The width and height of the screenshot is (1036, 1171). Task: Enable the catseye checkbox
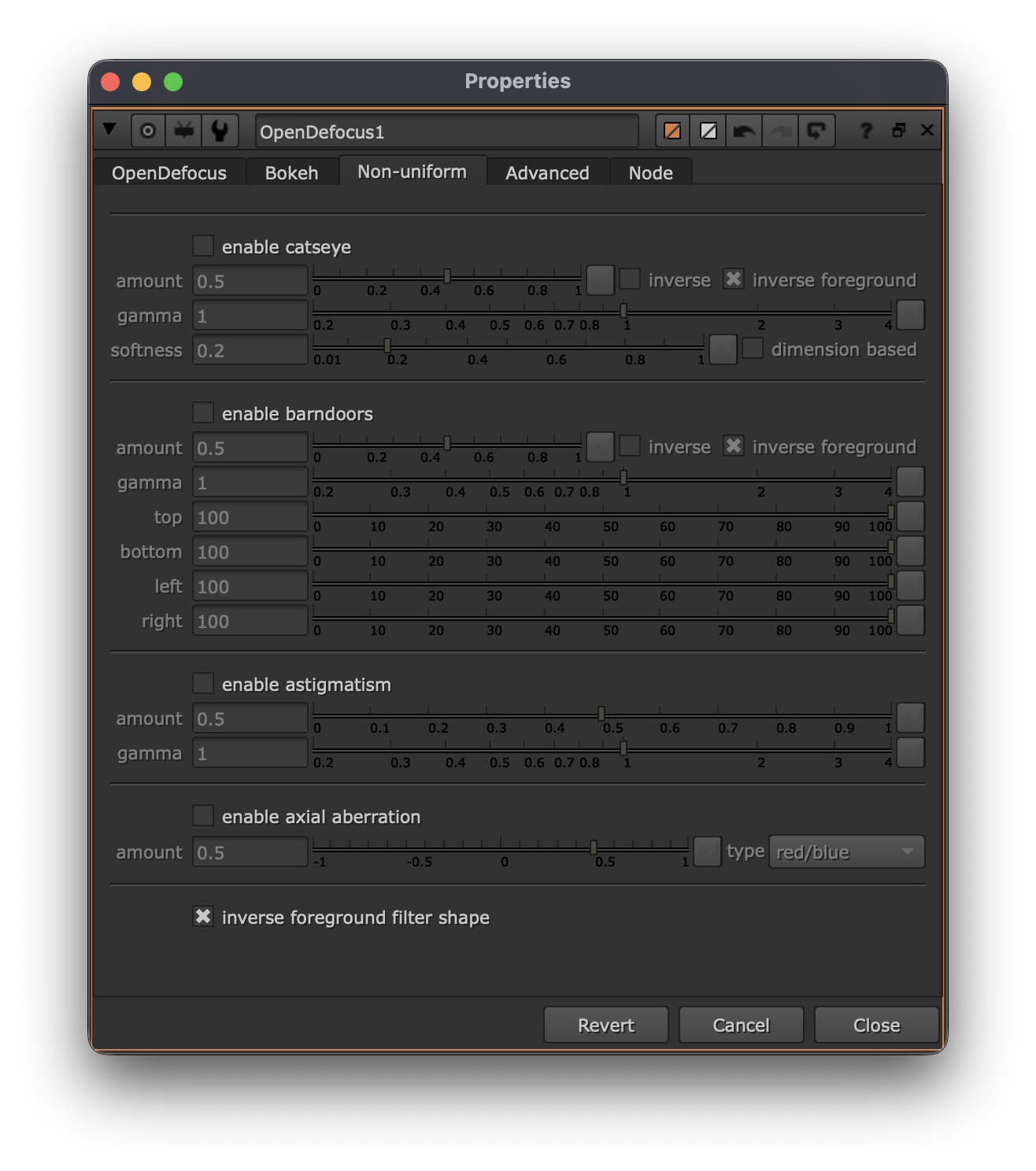click(203, 246)
